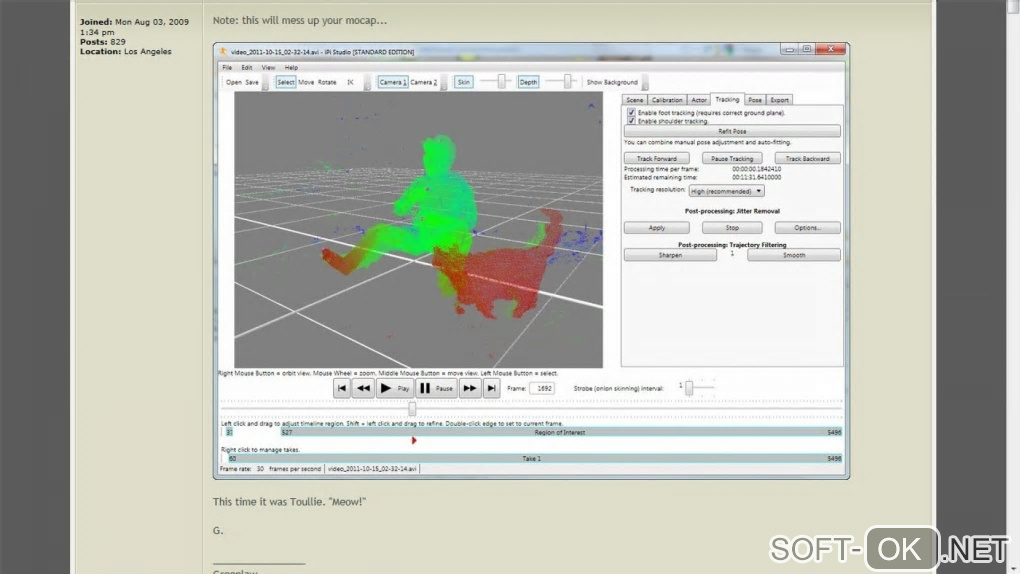Click the Frame number field
This screenshot has width=1020, height=574.
541,389
